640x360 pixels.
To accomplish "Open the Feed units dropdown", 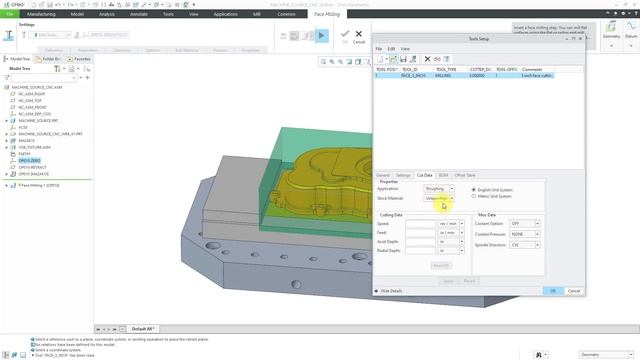I will pyautogui.click(x=462, y=233).
